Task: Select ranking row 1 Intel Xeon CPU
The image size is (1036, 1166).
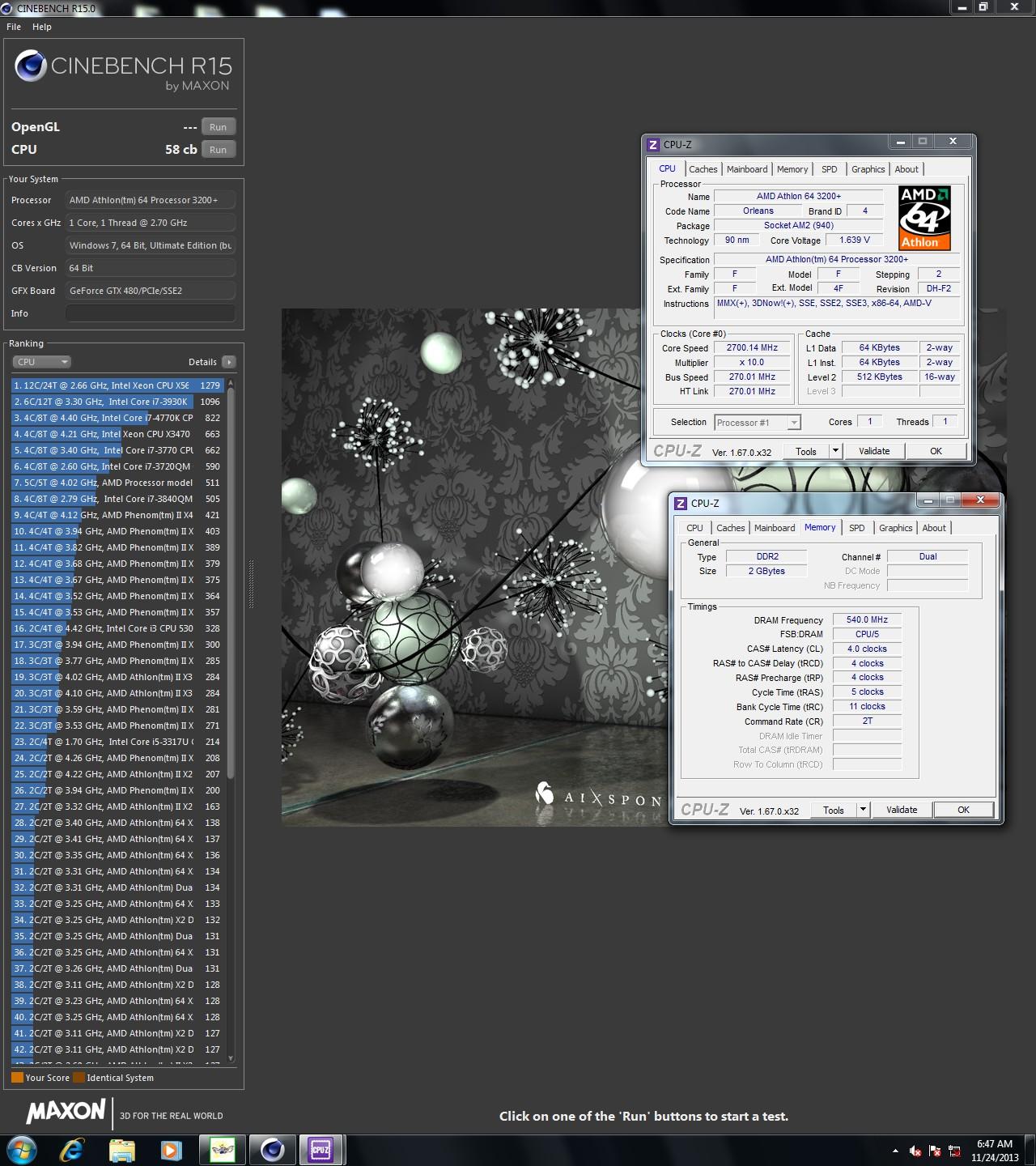Action: 117,385
